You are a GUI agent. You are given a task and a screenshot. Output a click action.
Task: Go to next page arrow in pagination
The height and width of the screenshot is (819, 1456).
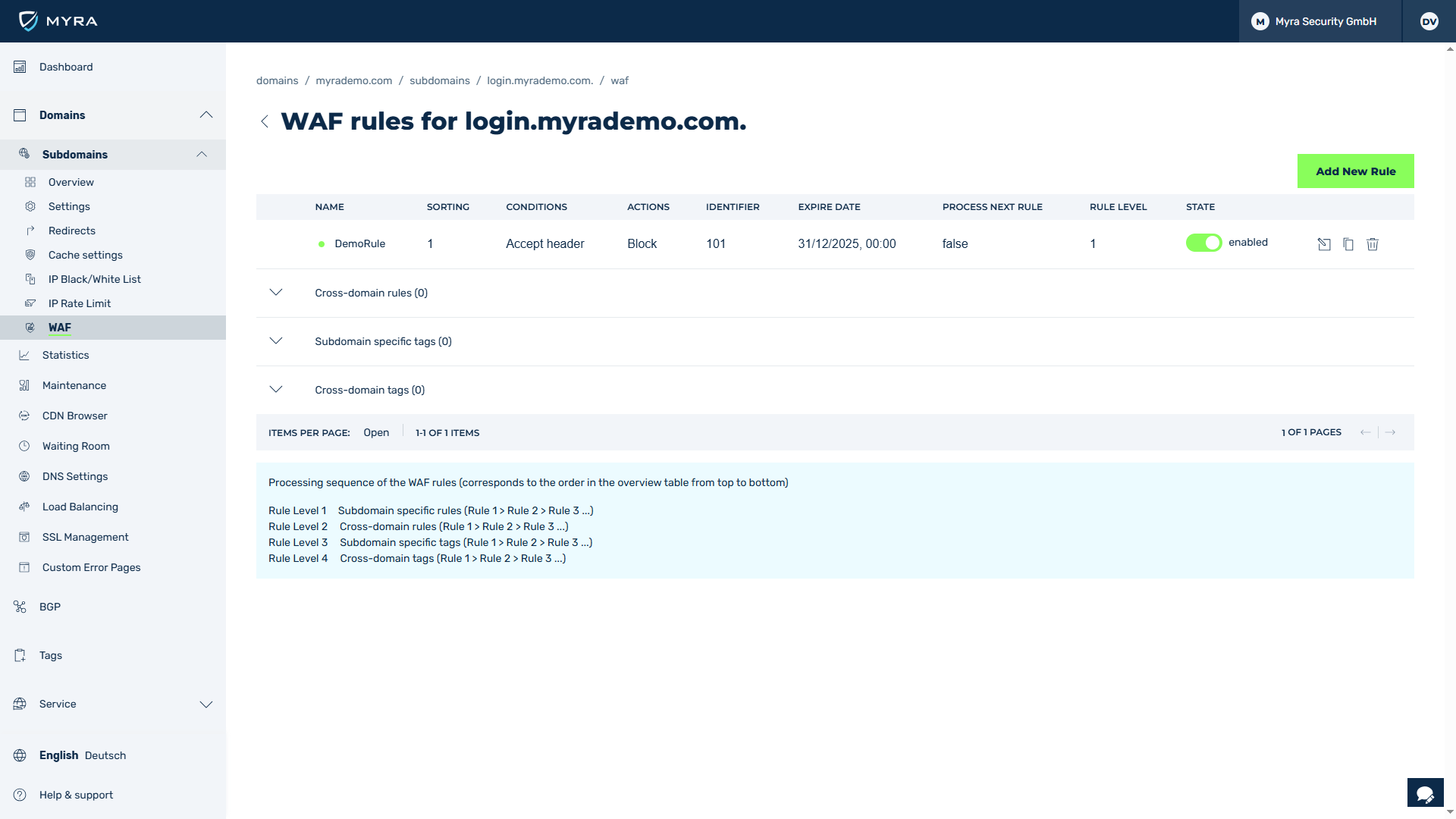1391,432
